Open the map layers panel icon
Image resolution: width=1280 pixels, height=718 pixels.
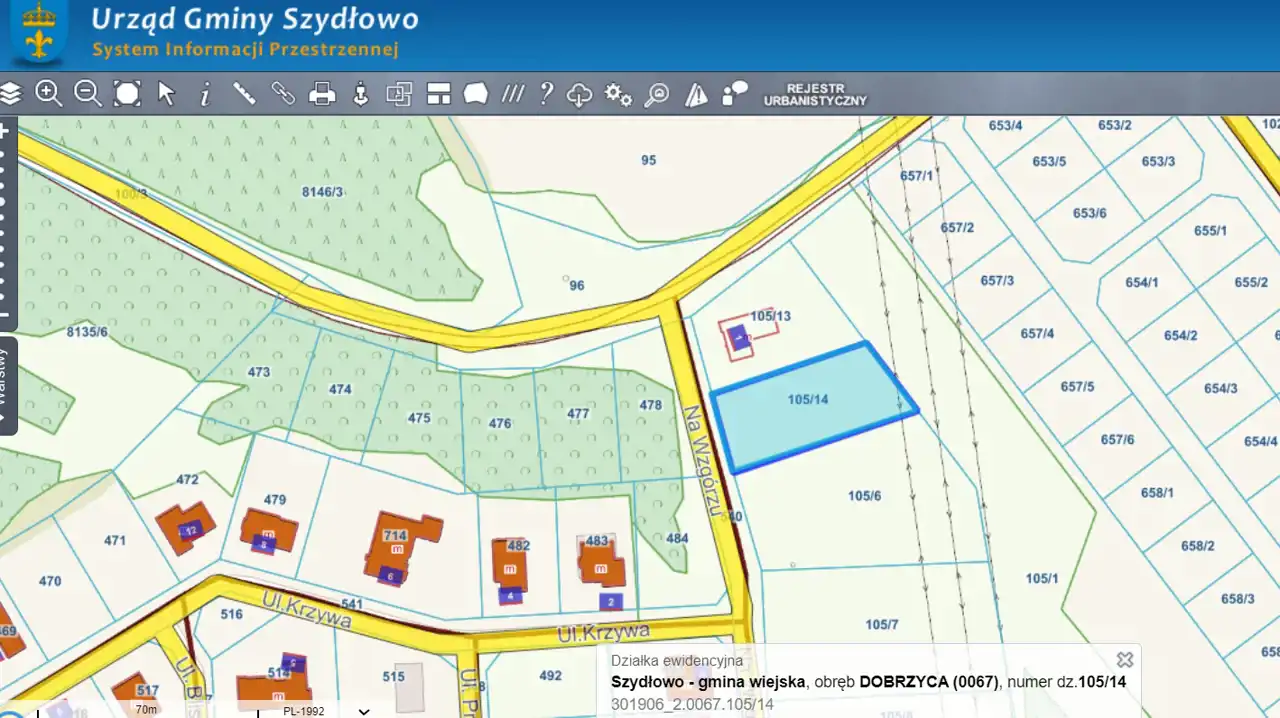coord(10,94)
